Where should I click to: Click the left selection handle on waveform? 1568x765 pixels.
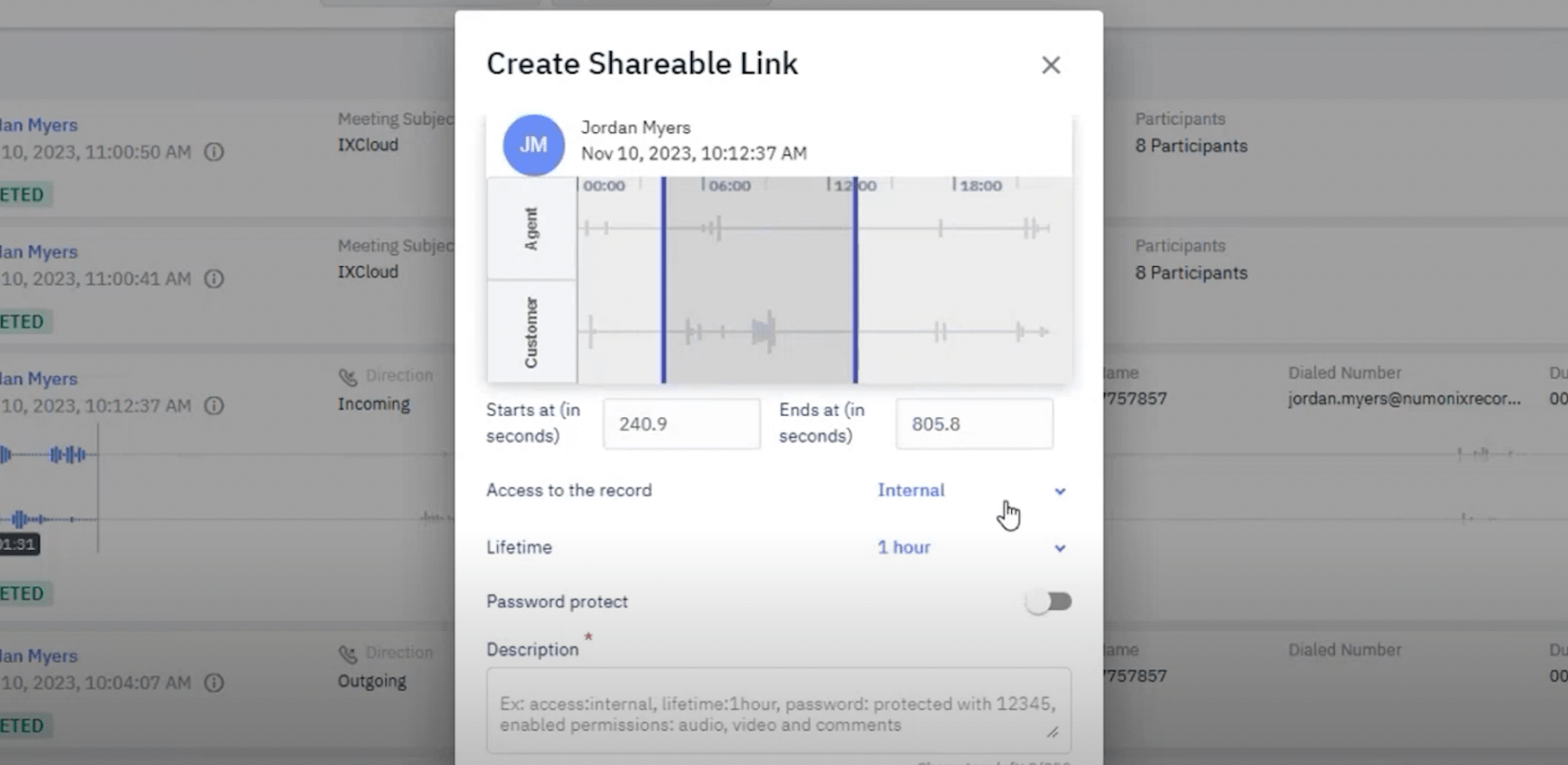tap(664, 279)
